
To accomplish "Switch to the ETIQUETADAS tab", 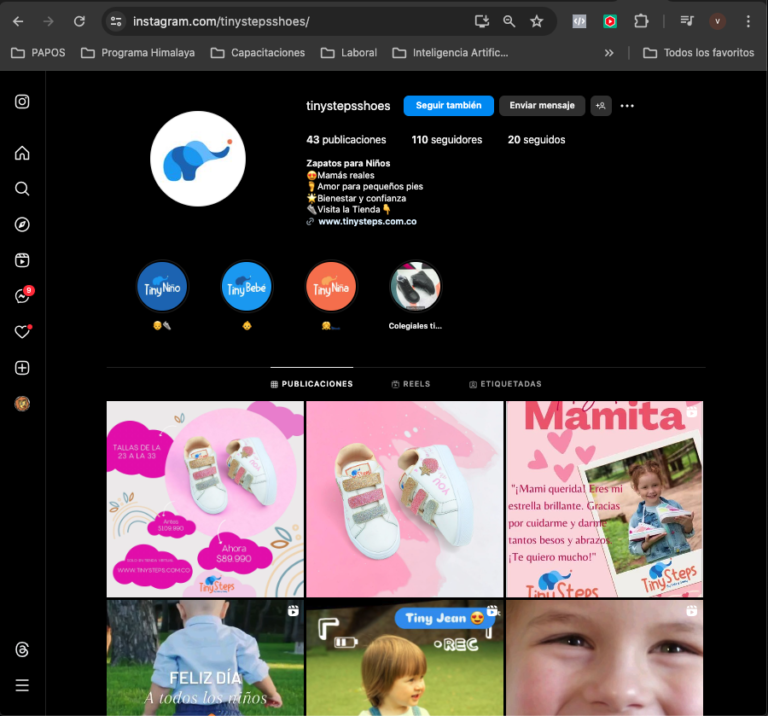I will pyautogui.click(x=505, y=384).
